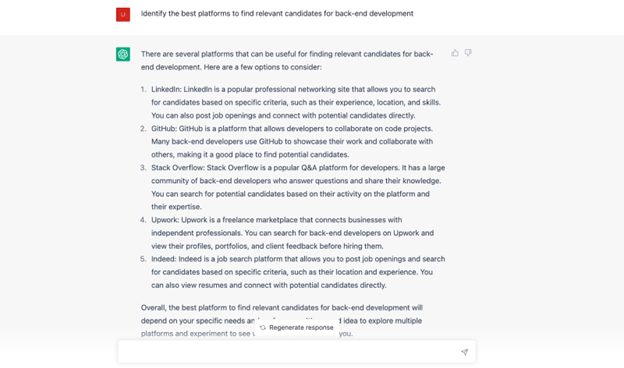This screenshot has width=624, height=368.
Task: Click list number 4 marker
Action: click(143, 220)
